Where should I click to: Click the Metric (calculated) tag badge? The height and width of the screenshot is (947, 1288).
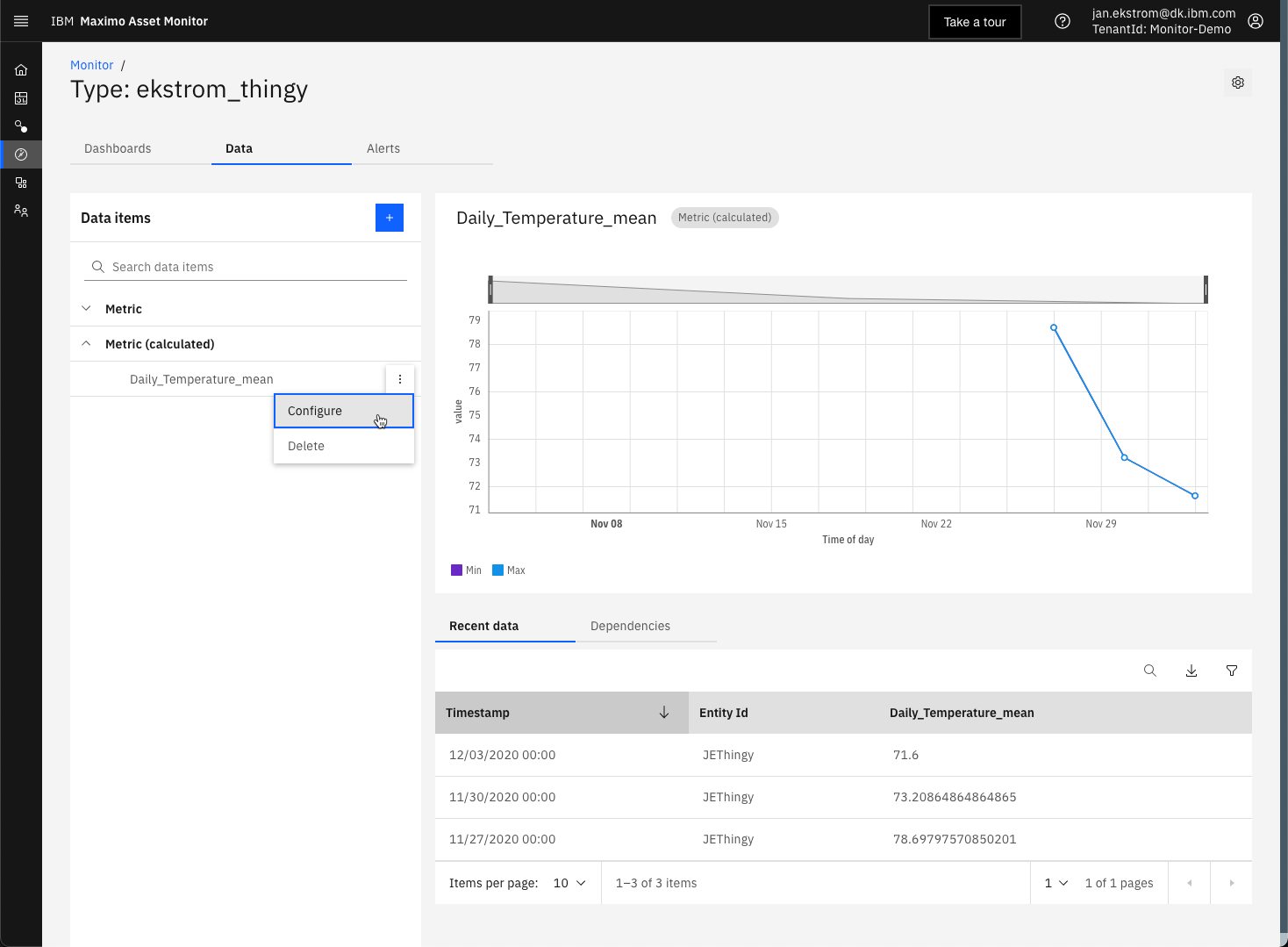pyautogui.click(x=725, y=218)
